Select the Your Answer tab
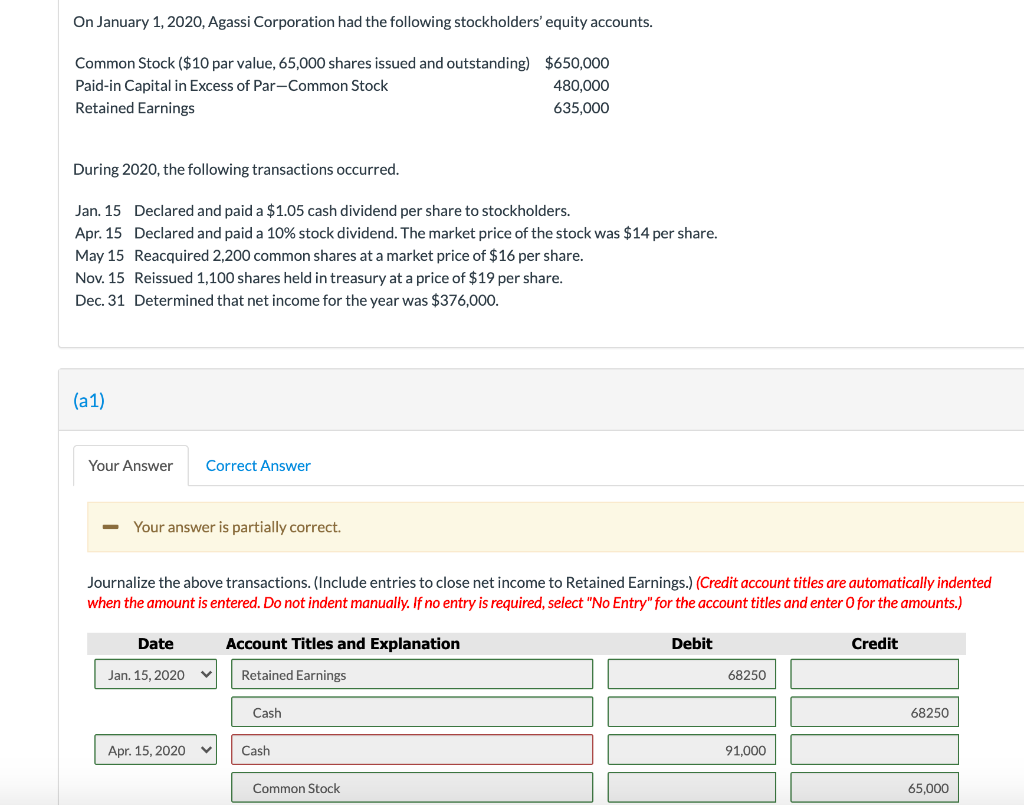1024x805 pixels. click(131, 466)
